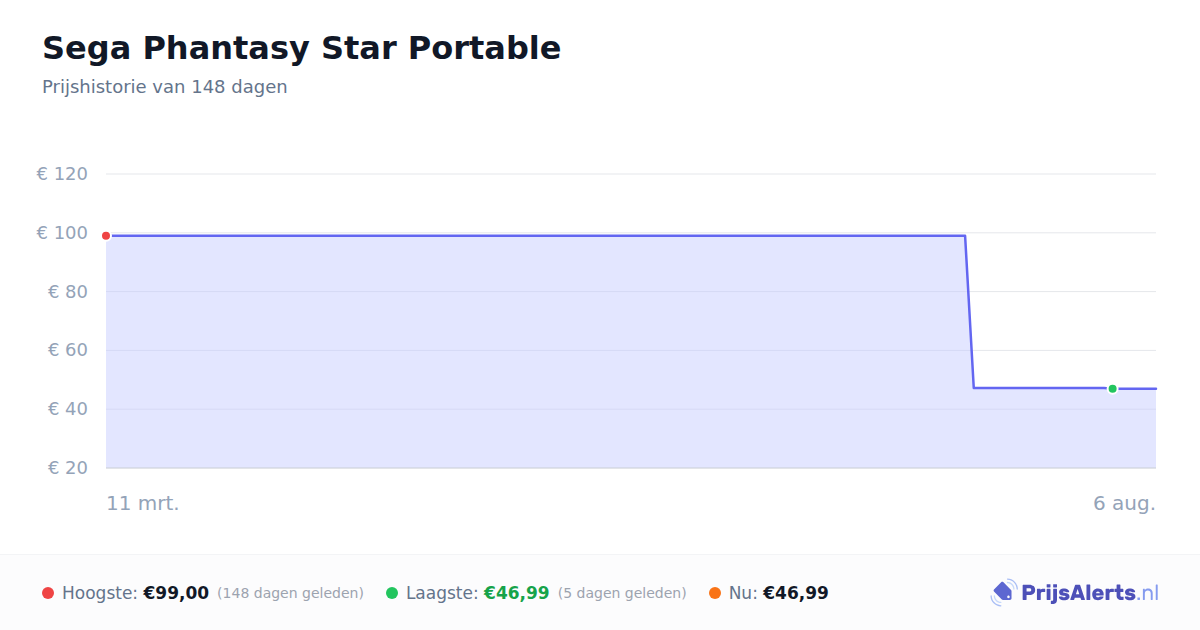
Task: Click the € 80 axis label
Action: (68, 292)
